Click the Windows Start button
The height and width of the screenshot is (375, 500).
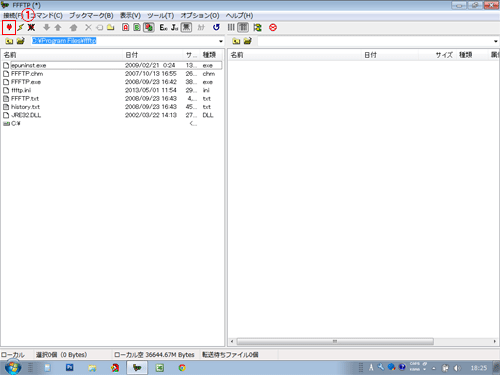tap(13, 368)
